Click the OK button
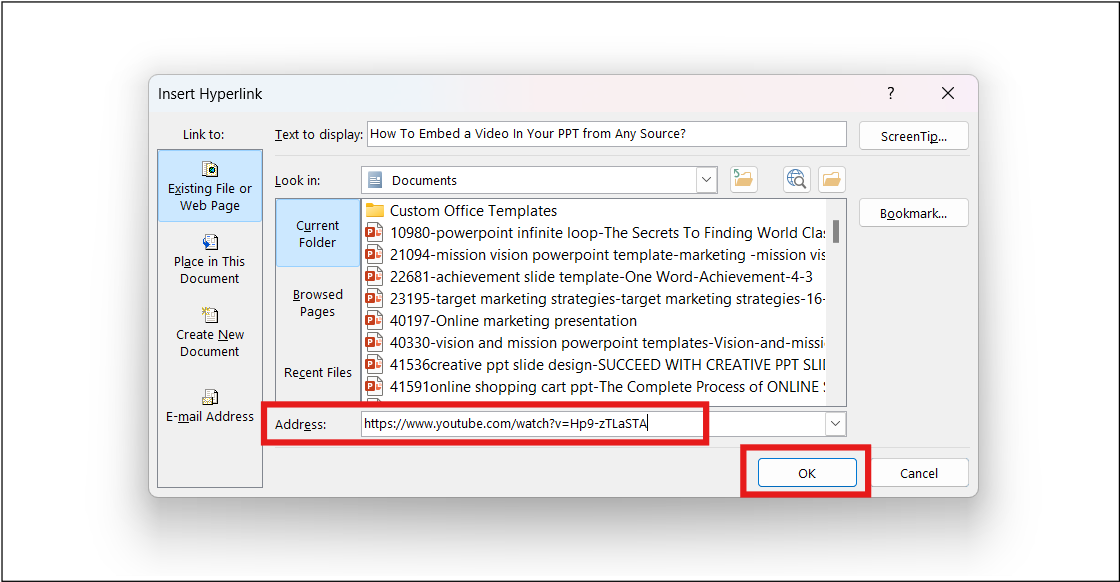Image resolution: width=1120 pixels, height=582 pixels. point(806,472)
